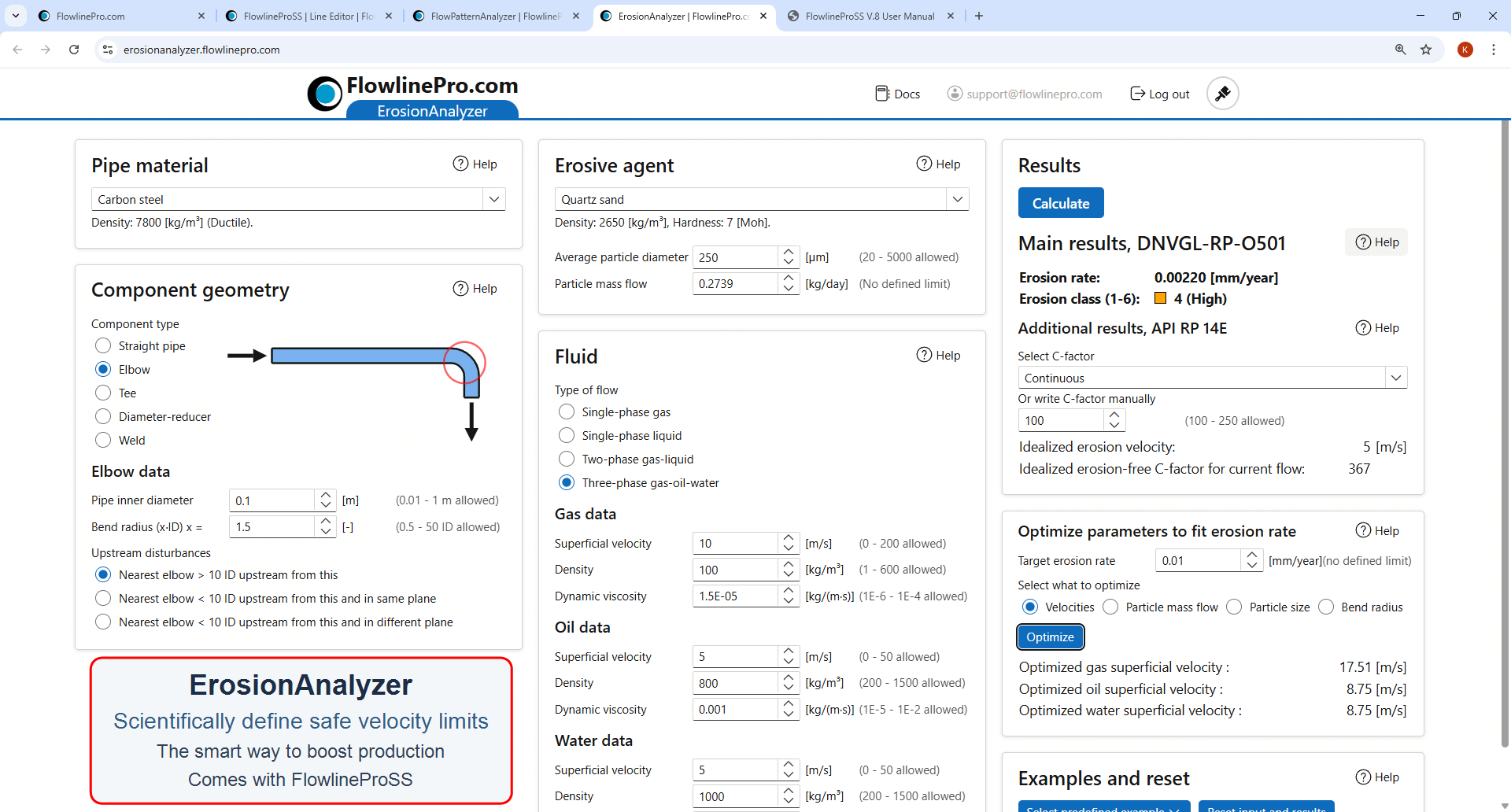Click the wrench tool icon near Log out
Image resolution: width=1511 pixels, height=812 pixels.
point(1222,93)
